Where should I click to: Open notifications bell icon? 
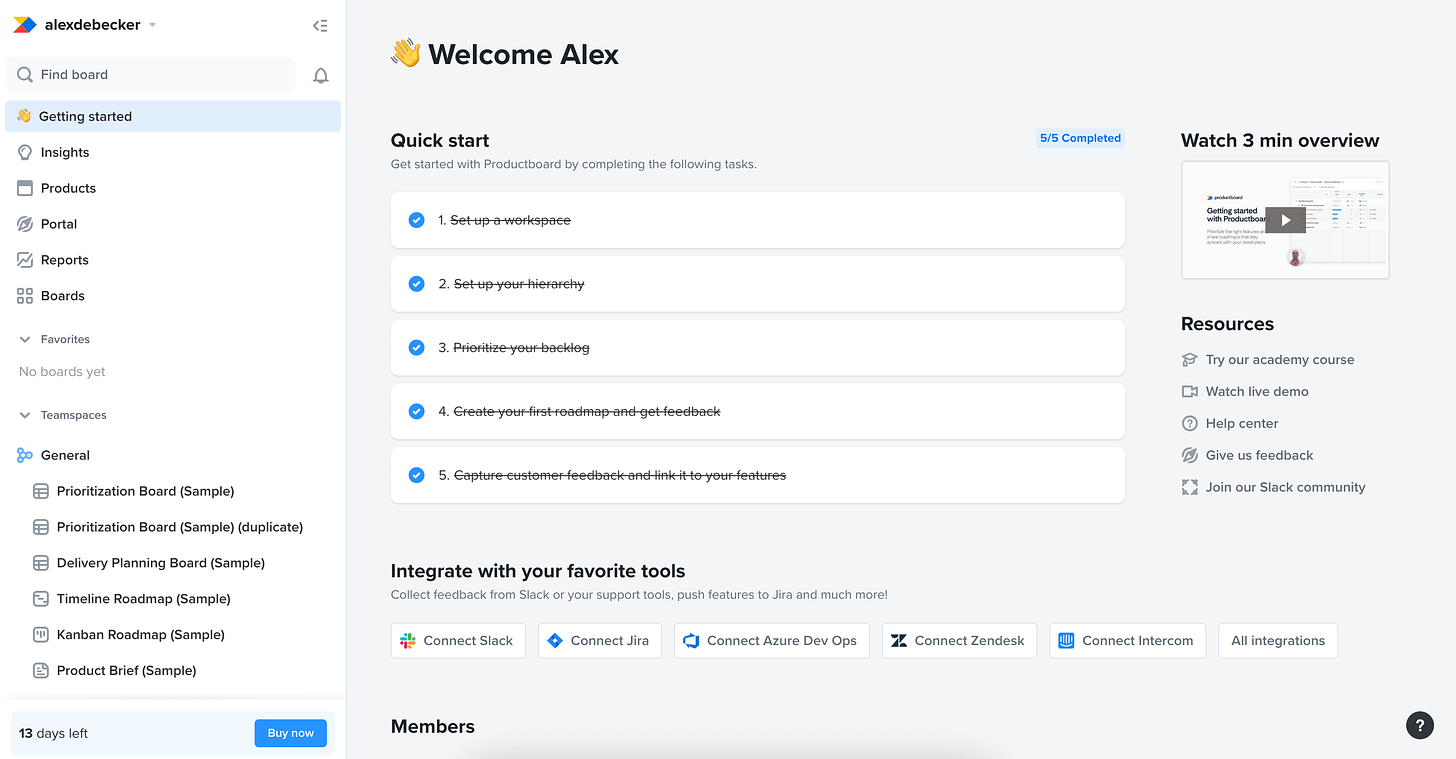[321, 76]
